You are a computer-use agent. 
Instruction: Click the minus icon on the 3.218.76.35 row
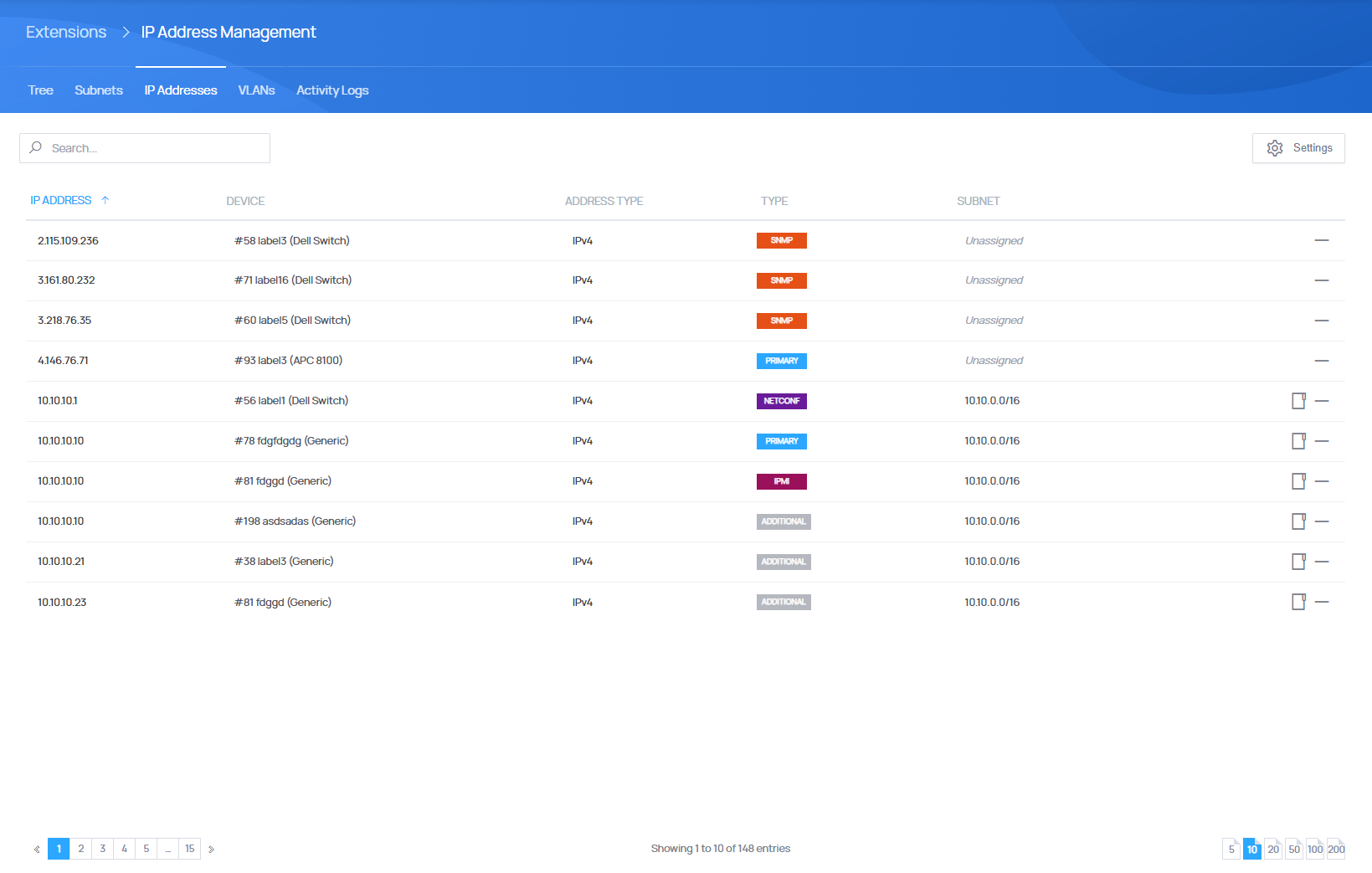pyautogui.click(x=1322, y=321)
